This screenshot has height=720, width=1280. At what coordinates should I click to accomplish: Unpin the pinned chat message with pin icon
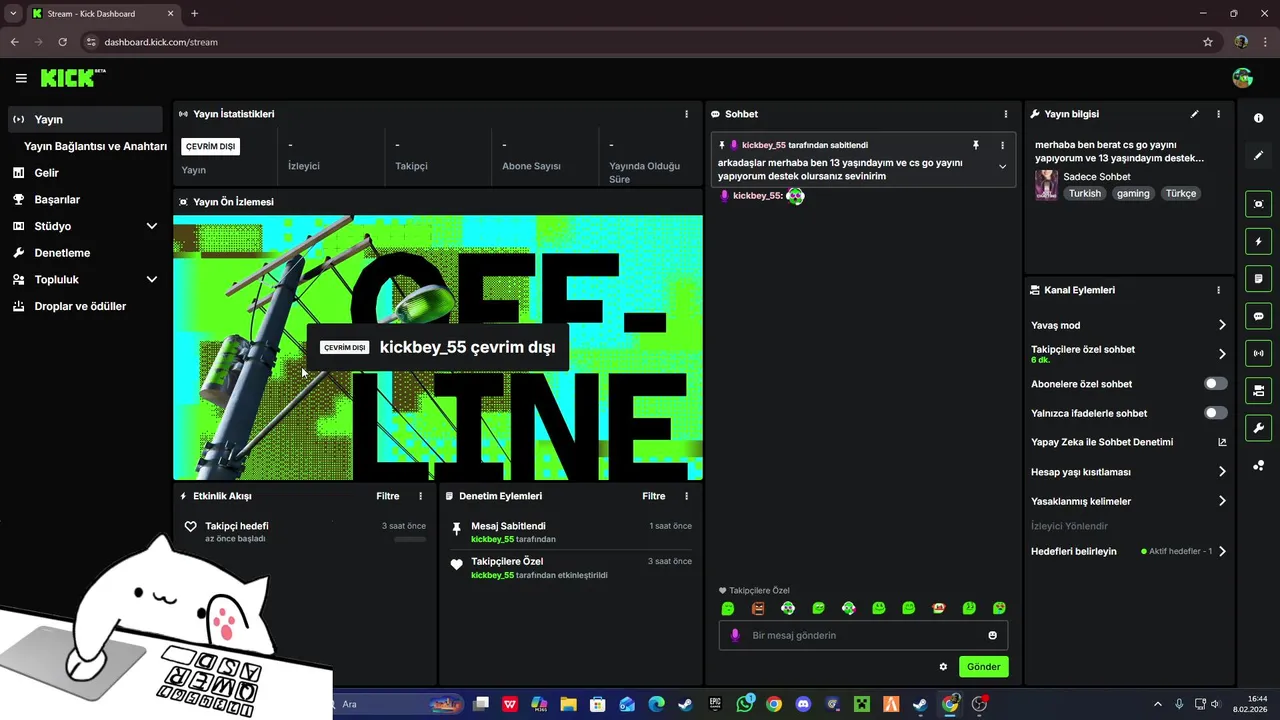point(976,145)
